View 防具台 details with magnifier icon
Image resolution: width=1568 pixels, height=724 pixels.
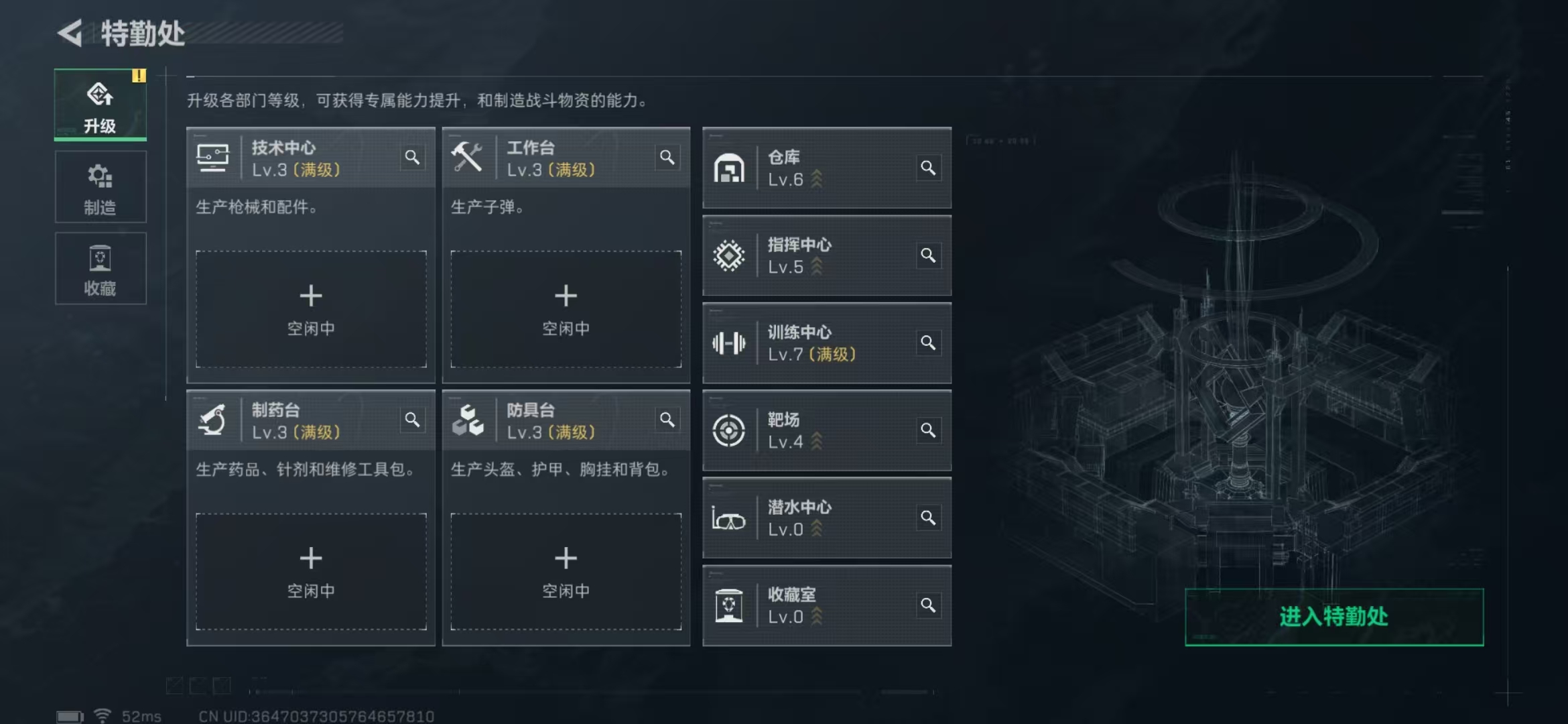(667, 420)
